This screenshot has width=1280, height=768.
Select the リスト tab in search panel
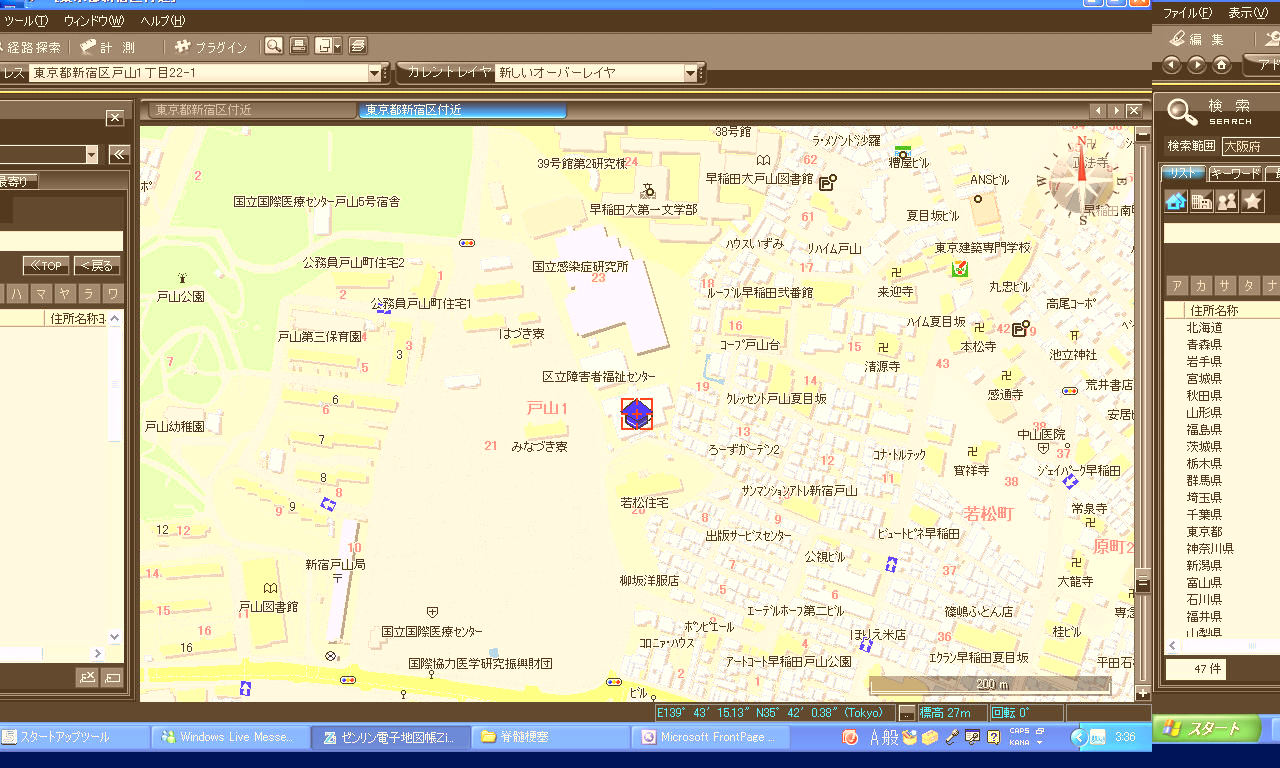pyautogui.click(x=1183, y=173)
